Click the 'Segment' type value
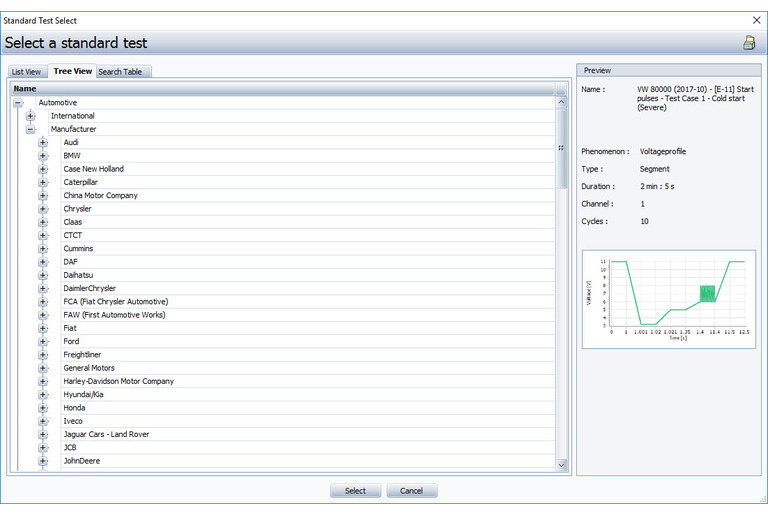768x515 pixels. [654, 169]
